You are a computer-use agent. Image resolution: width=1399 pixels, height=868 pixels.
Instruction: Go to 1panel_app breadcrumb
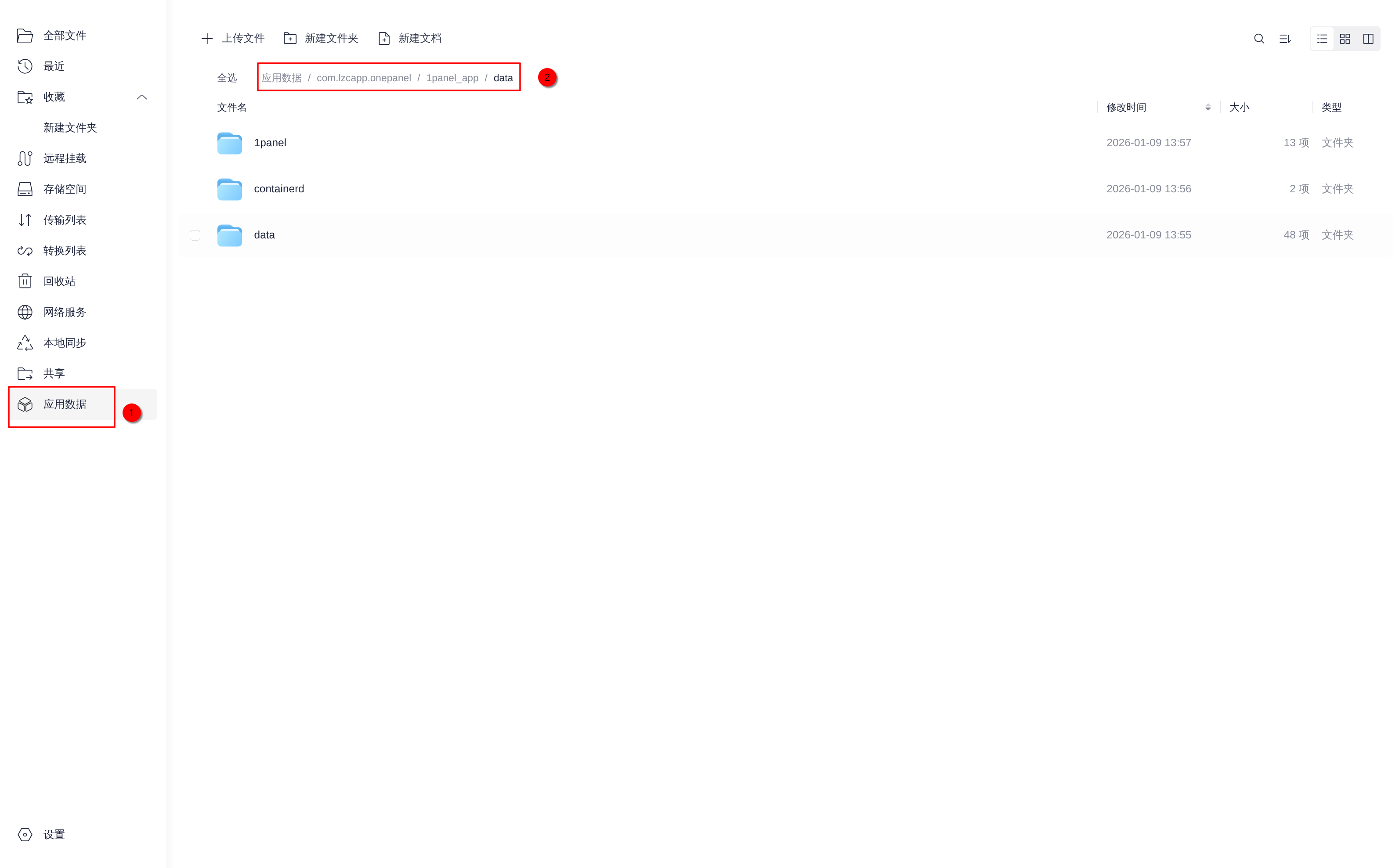click(452, 78)
